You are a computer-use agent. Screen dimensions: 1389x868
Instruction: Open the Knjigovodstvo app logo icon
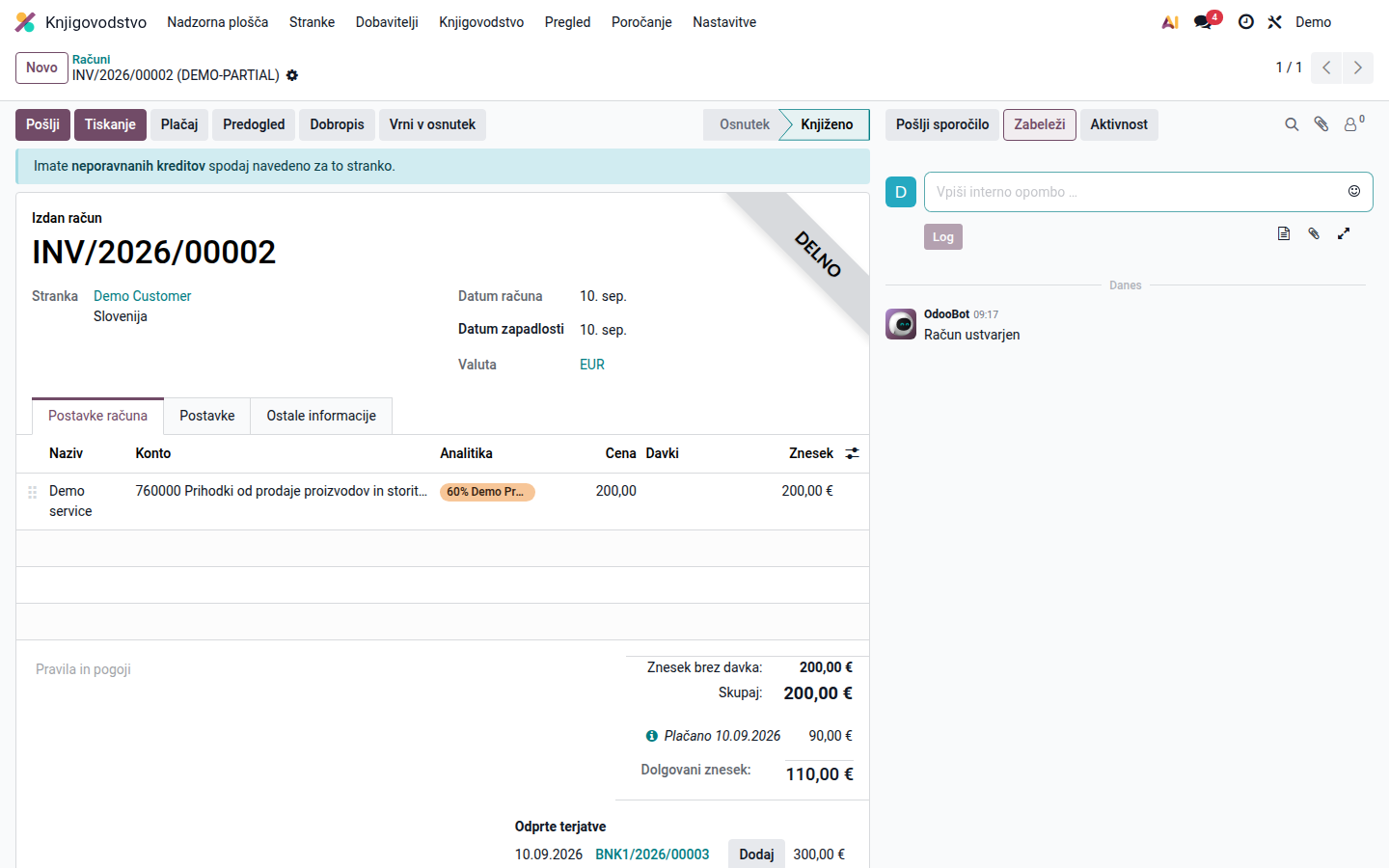(x=25, y=22)
